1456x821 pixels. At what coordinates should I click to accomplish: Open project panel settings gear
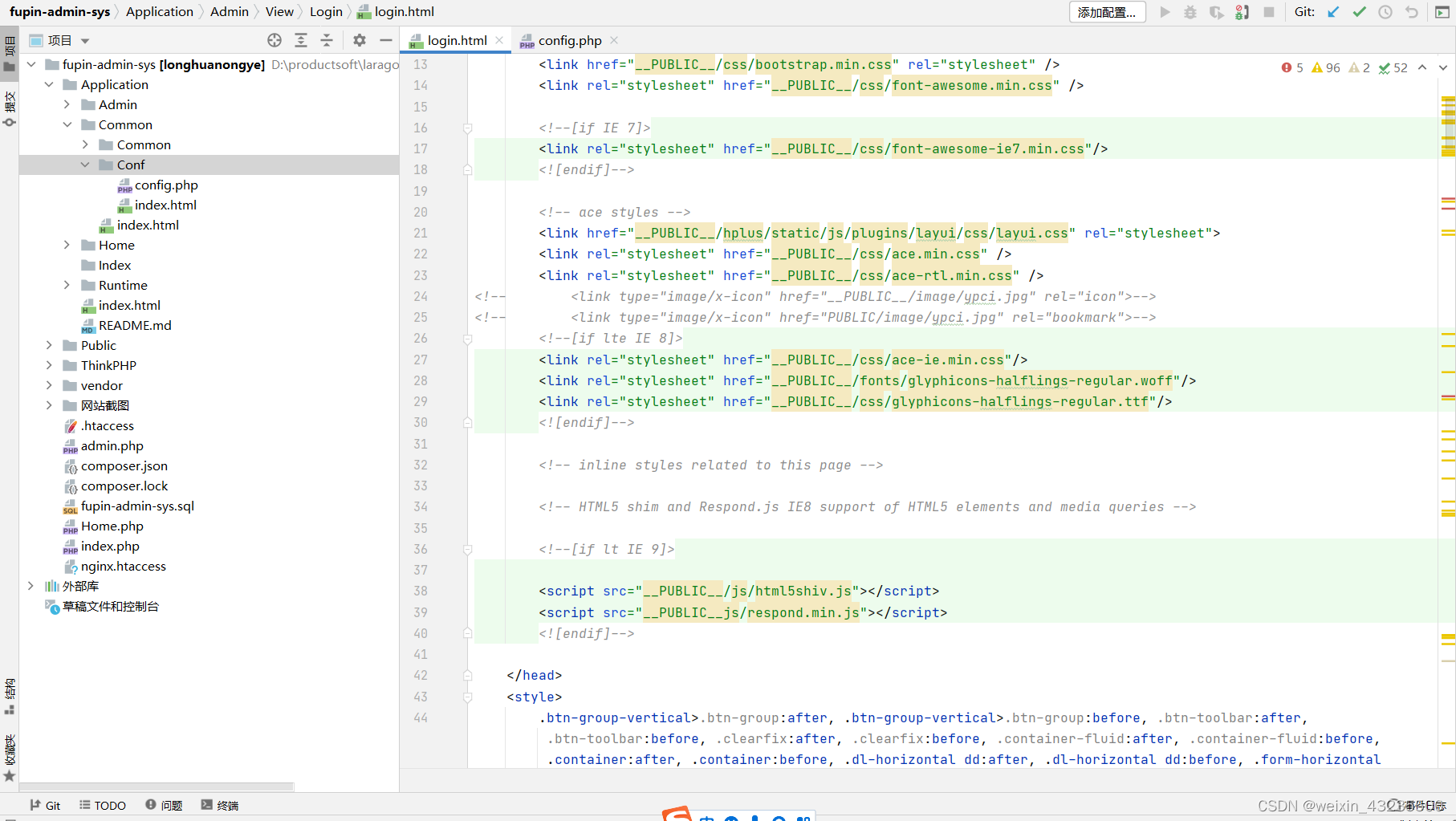click(360, 40)
